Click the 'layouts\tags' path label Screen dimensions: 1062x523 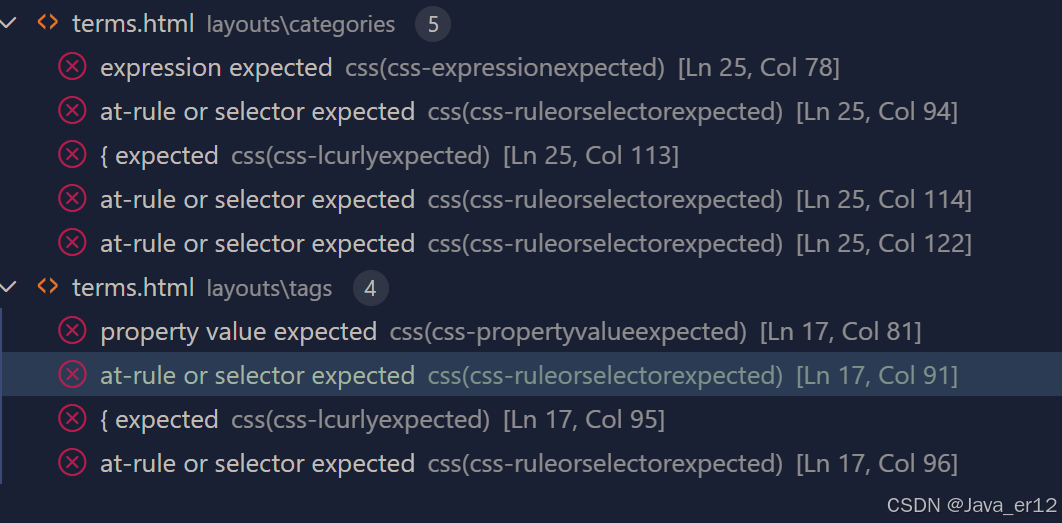269,289
